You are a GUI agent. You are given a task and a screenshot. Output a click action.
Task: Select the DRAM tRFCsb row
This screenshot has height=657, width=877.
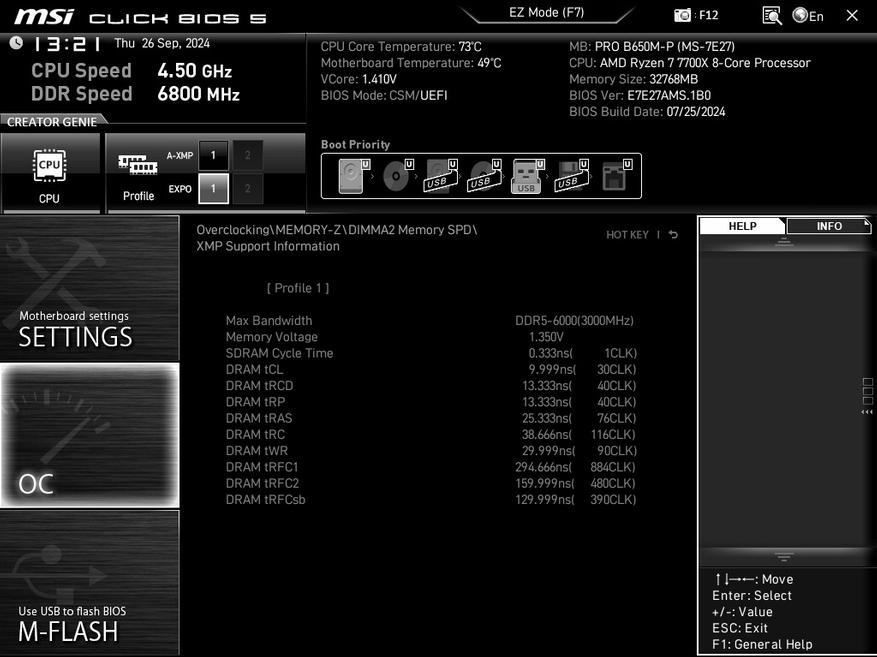(x=431, y=499)
